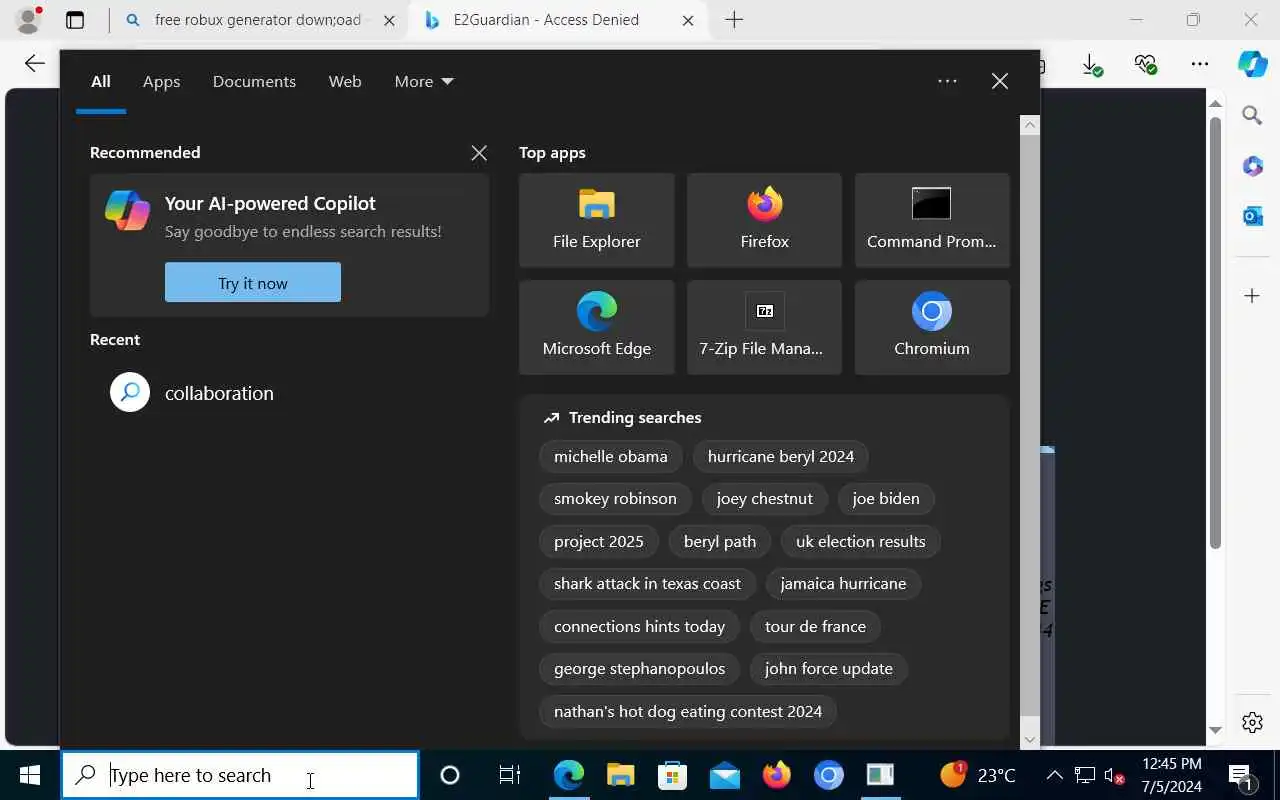Open Outlook in Edge sidebar

tap(1252, 216)
